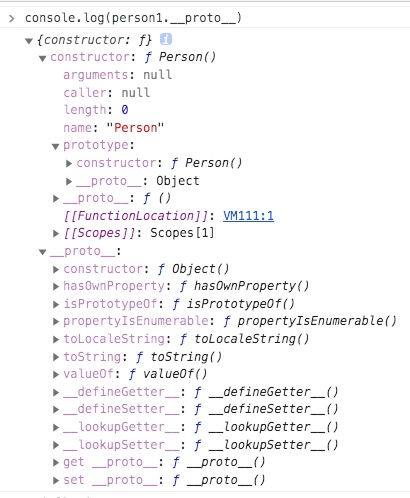The image size is (410, 498).
Task: Expand the __proto__: f () entry
Action: (x=56, y=199)
